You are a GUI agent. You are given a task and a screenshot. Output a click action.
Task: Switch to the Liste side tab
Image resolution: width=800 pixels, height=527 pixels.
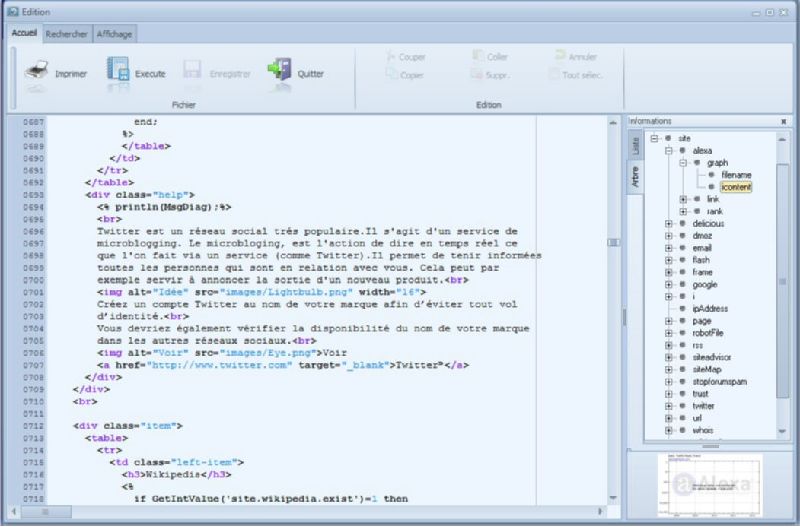click(635, 146)
